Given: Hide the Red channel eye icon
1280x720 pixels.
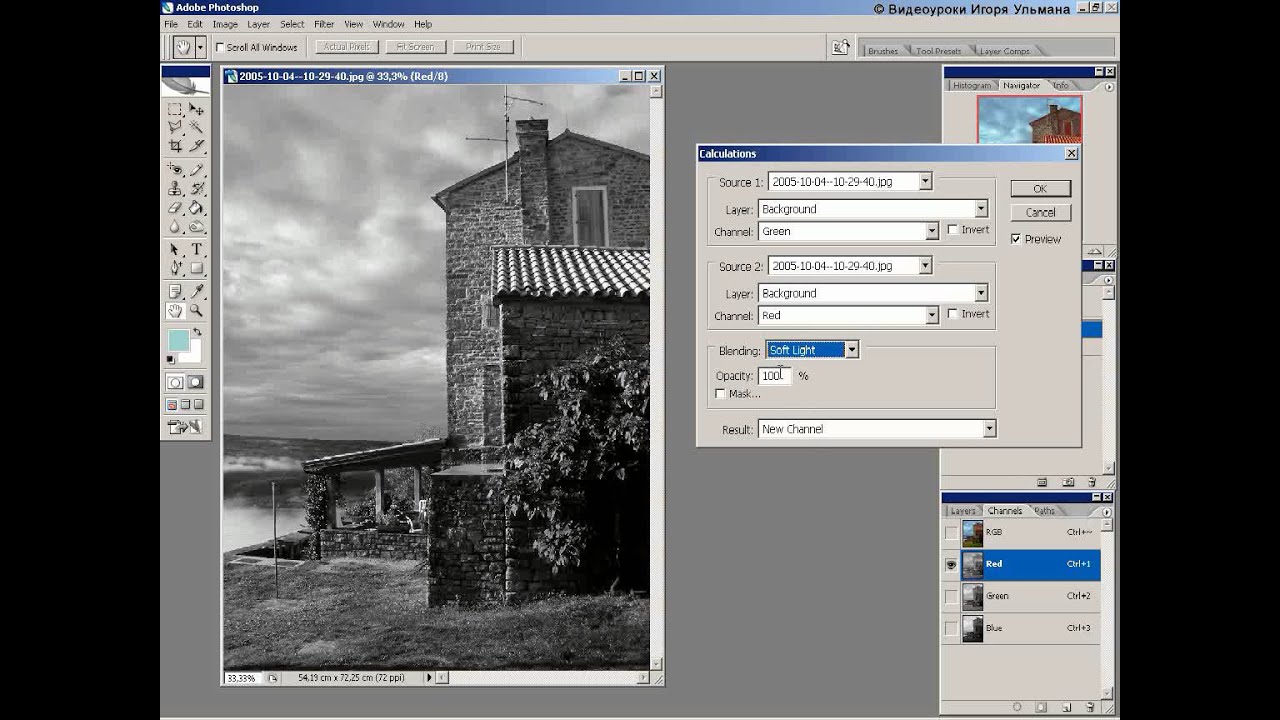Looking at the screenshot, I should (951, 564).
